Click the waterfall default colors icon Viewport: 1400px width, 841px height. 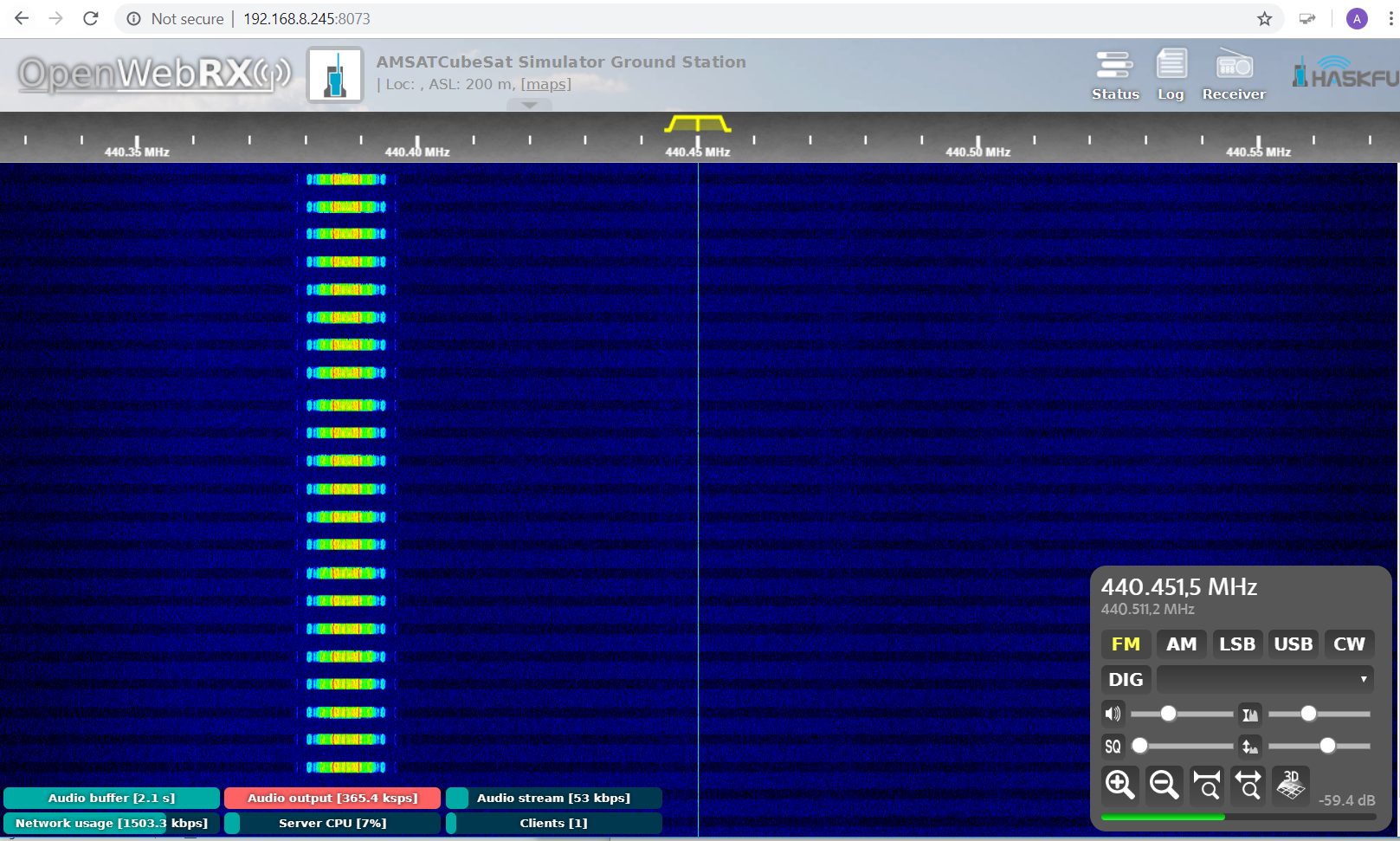[1249, 746]
